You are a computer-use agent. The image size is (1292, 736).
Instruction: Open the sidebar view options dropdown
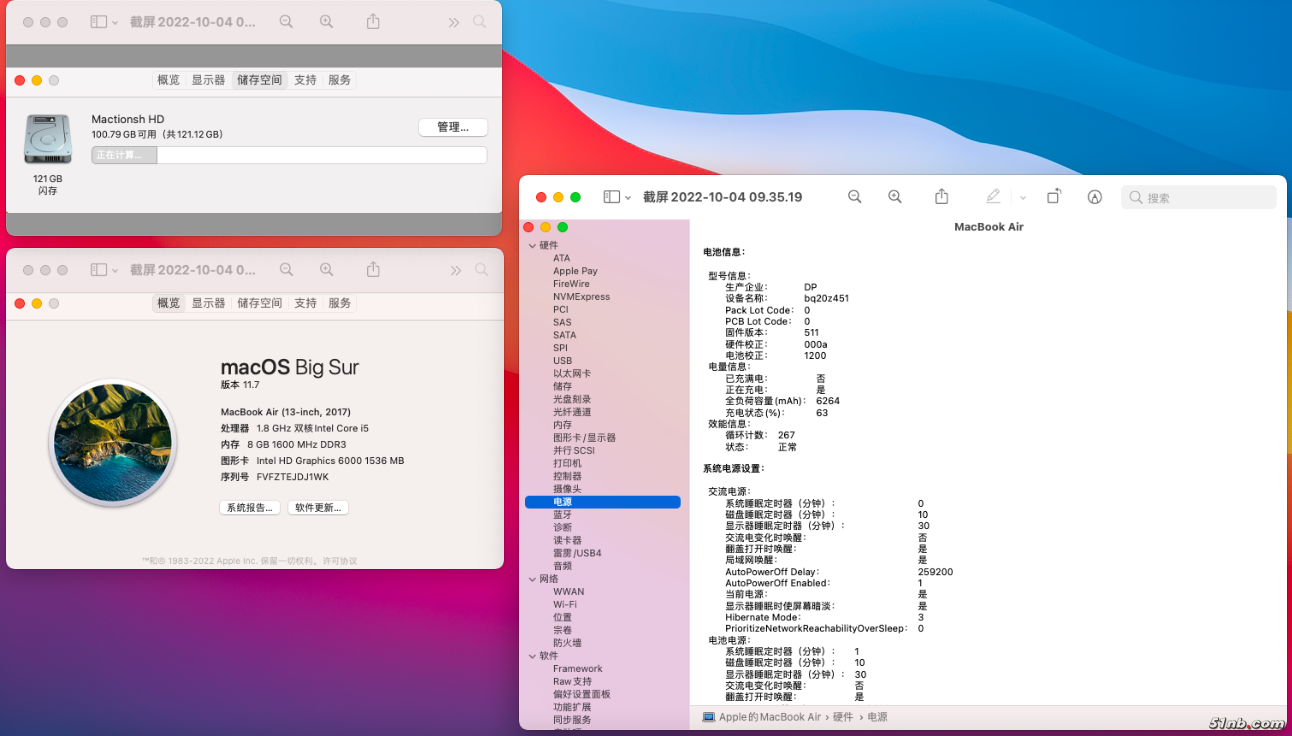coord(628,197)
